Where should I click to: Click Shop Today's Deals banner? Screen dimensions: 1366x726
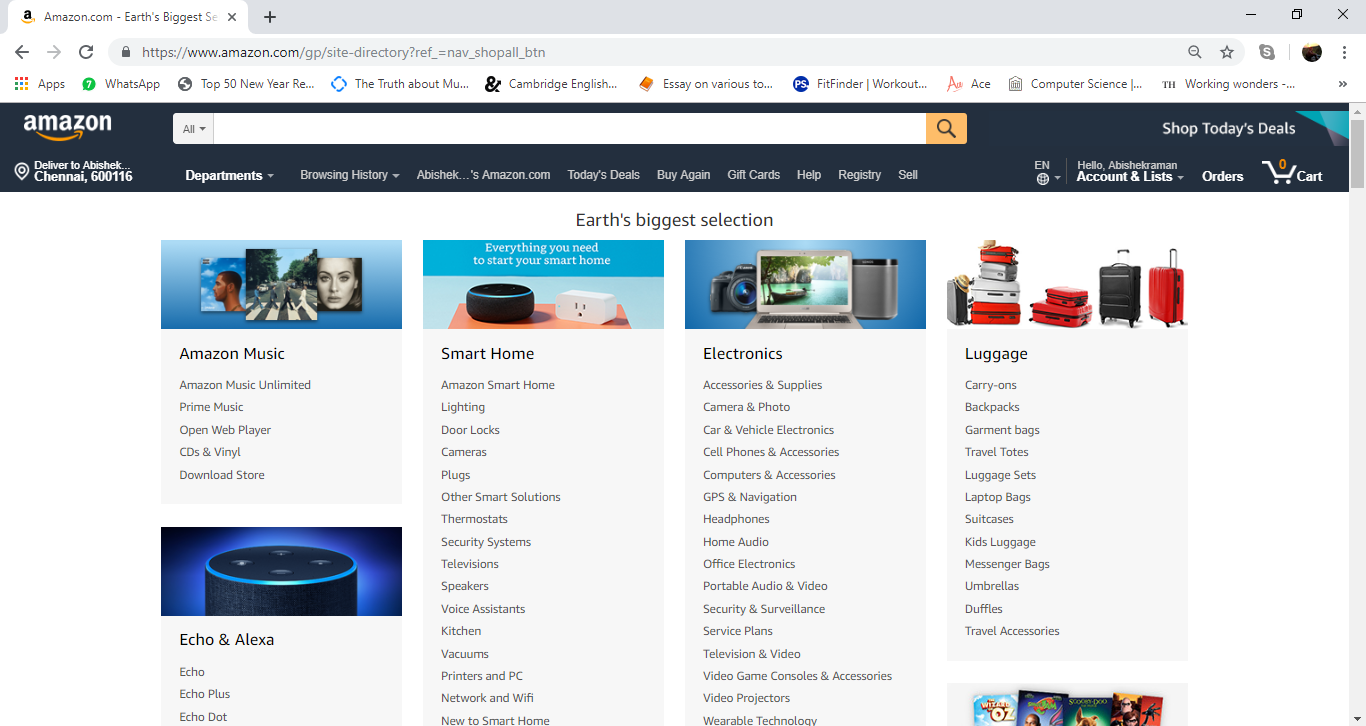pos(1228,128)
